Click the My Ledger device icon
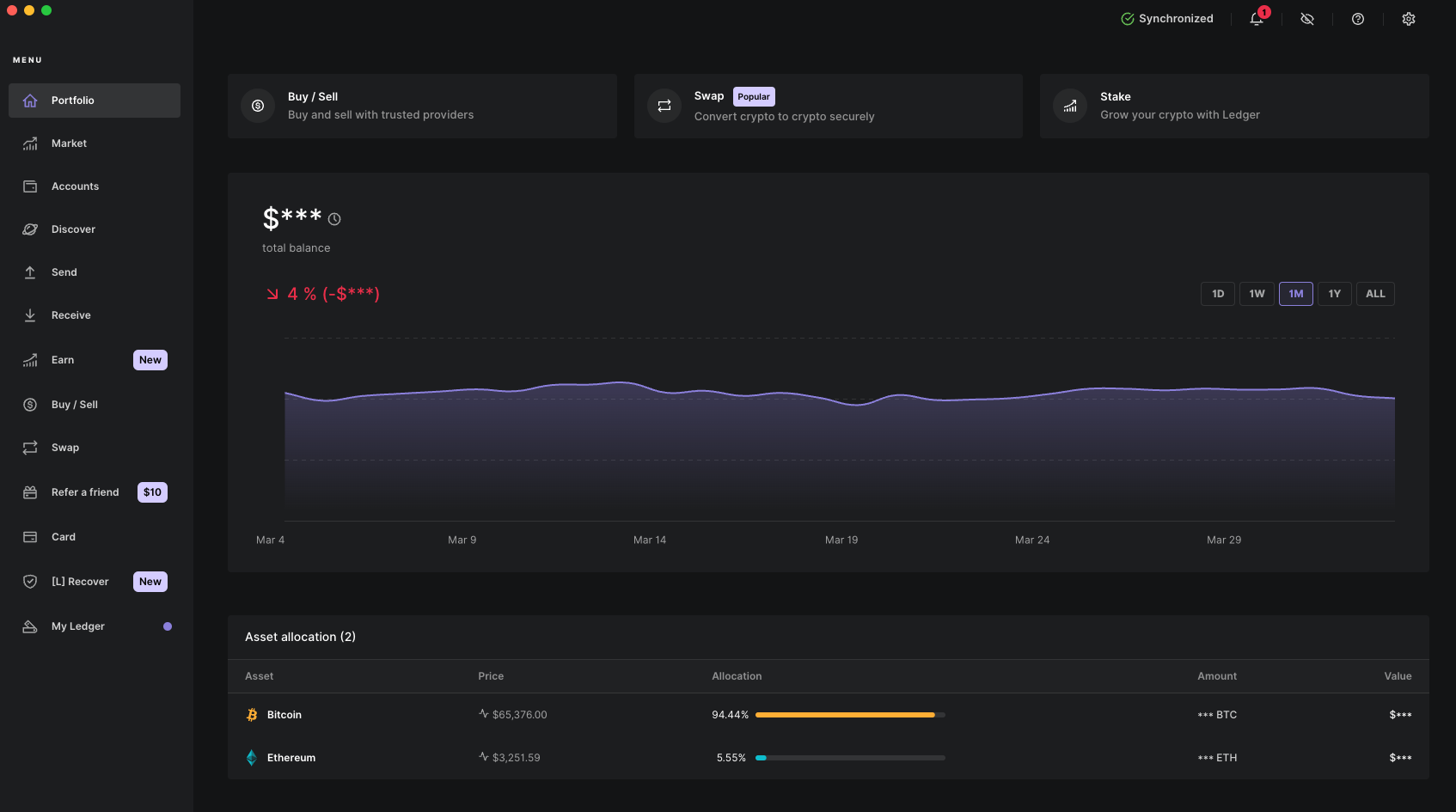Screen dimensions: 1456x812 pos(30,626)
